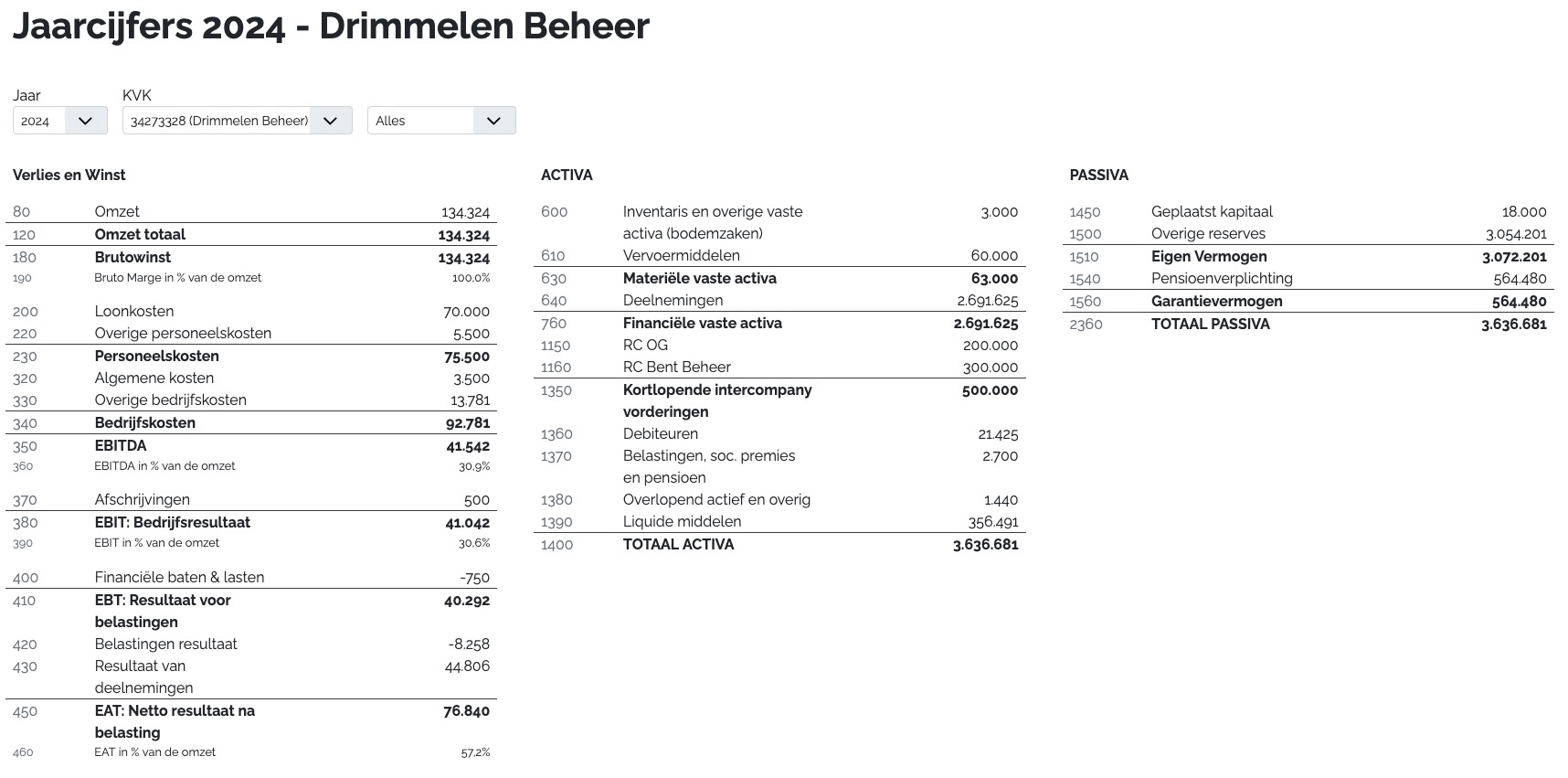The height and width of the screenshot is (778, 1568).
Task: Click the EBITDA row label
Action: click(x=121, y=445)
